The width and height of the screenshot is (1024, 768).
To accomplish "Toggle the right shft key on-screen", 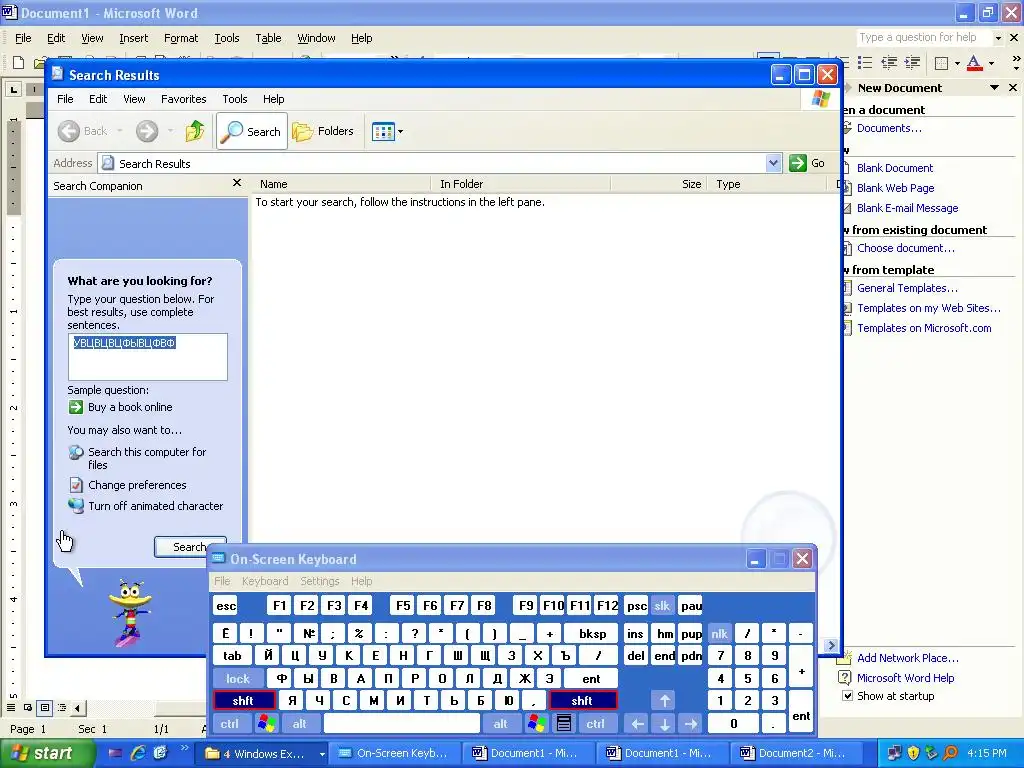I will click(583, 701).
